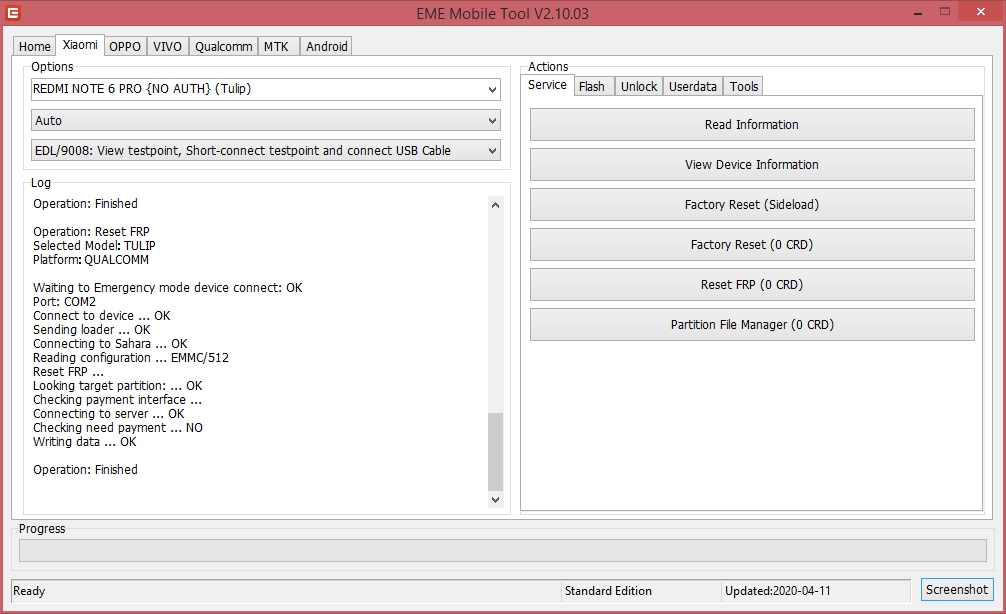Run Factory Reset (0 CRD)
The image size is (1006, 614).
(x=752, y=244)
